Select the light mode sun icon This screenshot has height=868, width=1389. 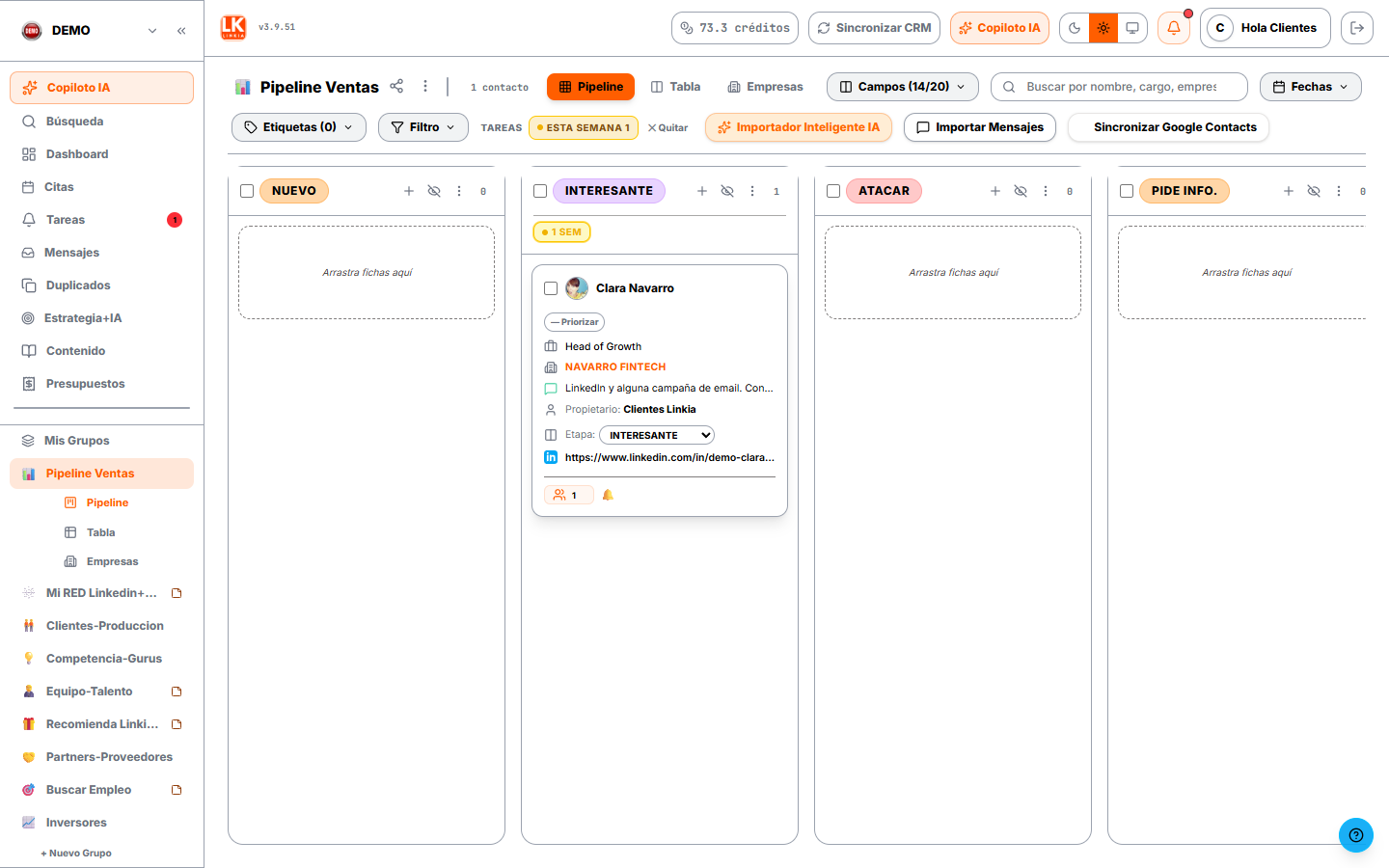[1103, 28]
